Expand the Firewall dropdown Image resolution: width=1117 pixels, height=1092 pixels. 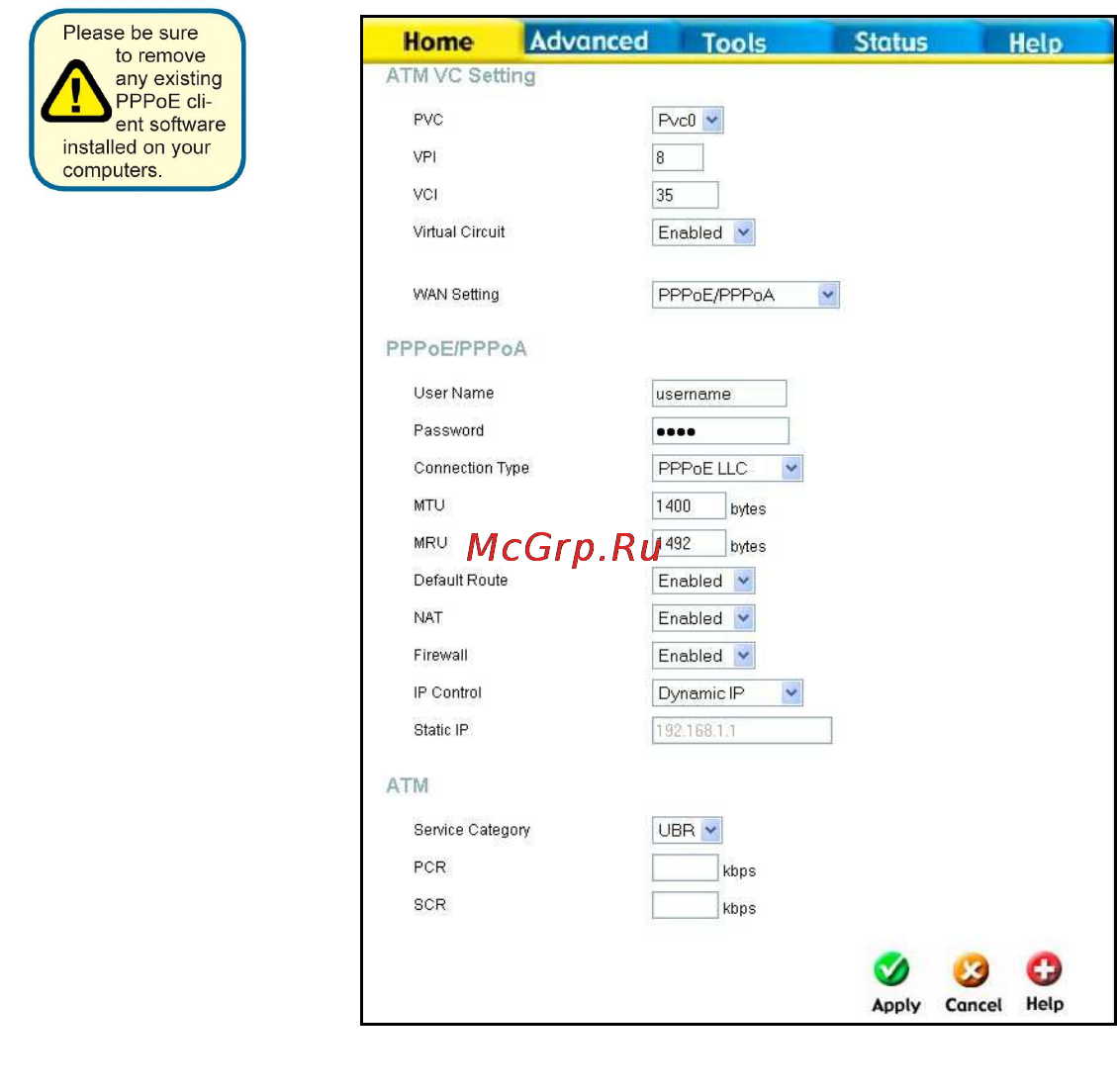pos(703,656)
